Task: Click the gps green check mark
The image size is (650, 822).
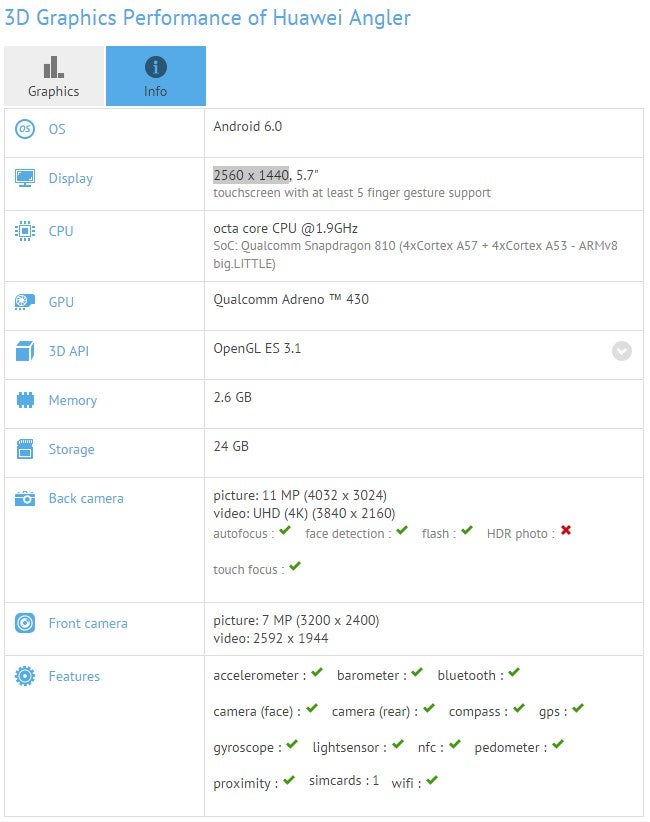Action: click(x=578, y=708)
